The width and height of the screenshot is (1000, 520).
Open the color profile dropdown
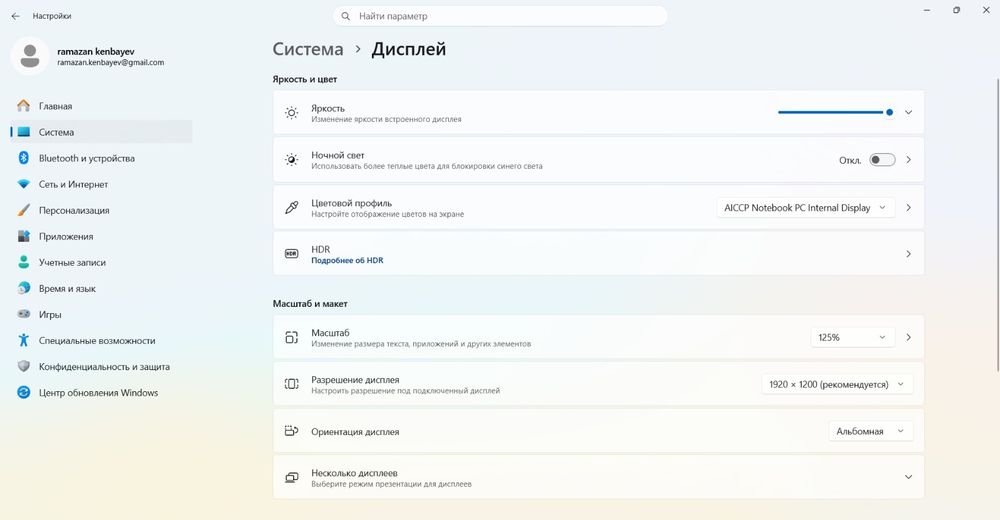point(805,207)
